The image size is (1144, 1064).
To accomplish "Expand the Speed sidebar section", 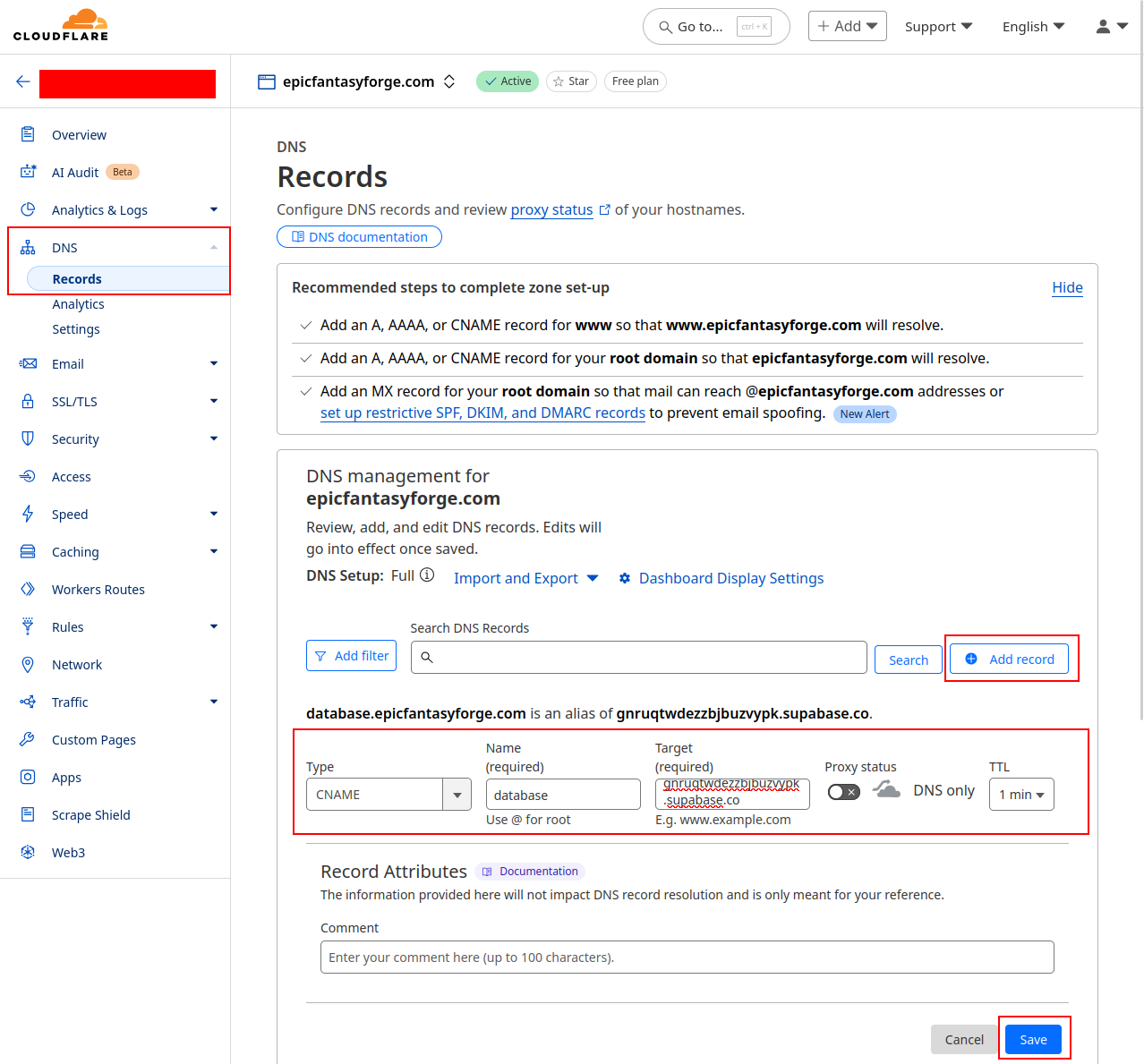I will (214, 514).
